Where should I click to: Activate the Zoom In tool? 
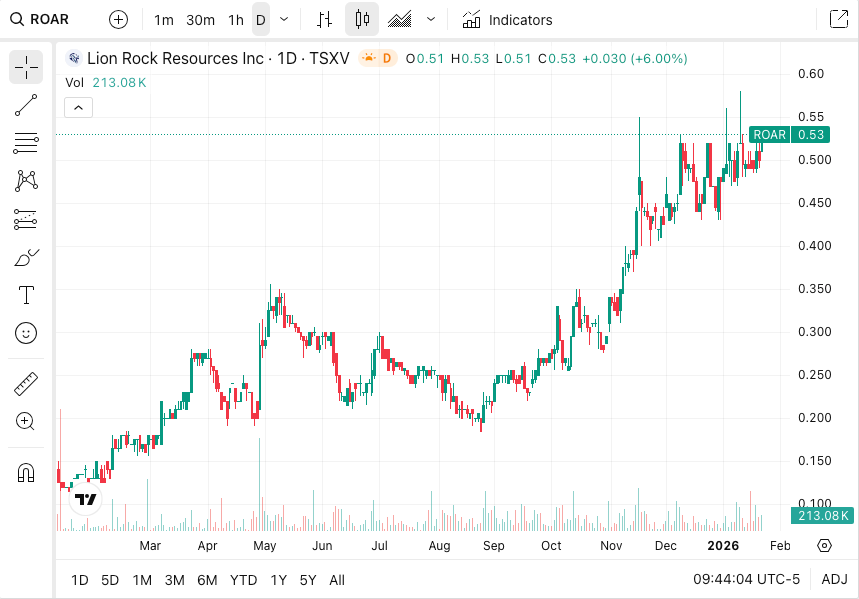click(x=26, y=421)
